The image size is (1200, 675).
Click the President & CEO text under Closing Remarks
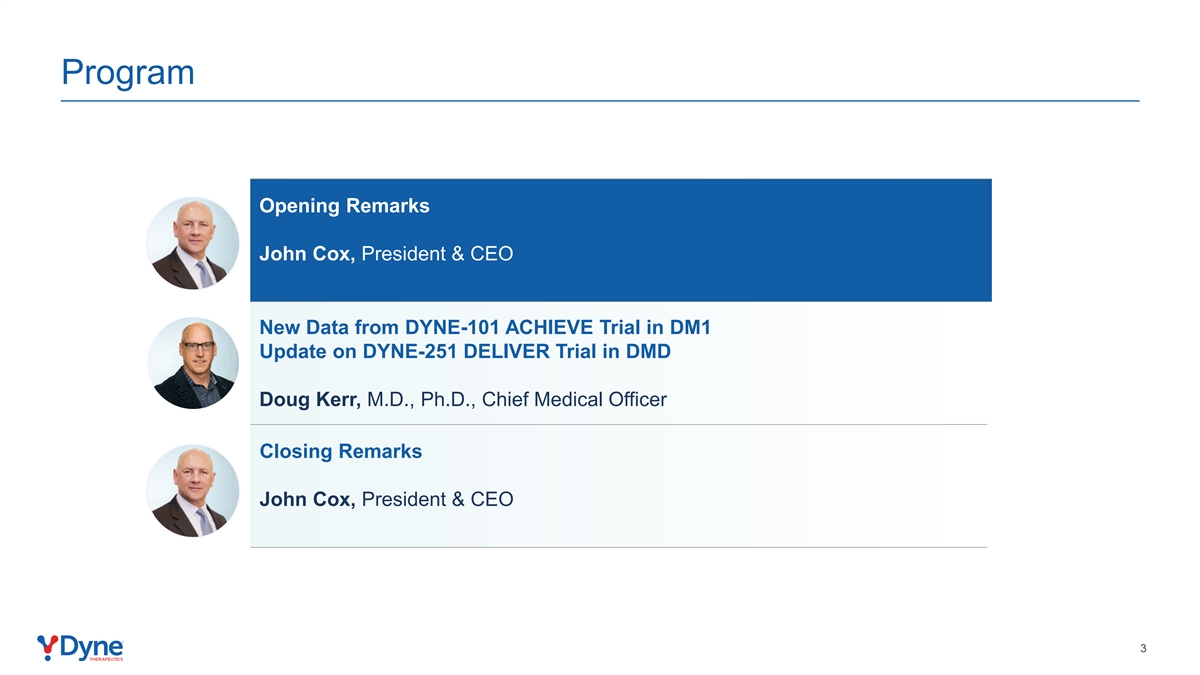pos(437,499)
